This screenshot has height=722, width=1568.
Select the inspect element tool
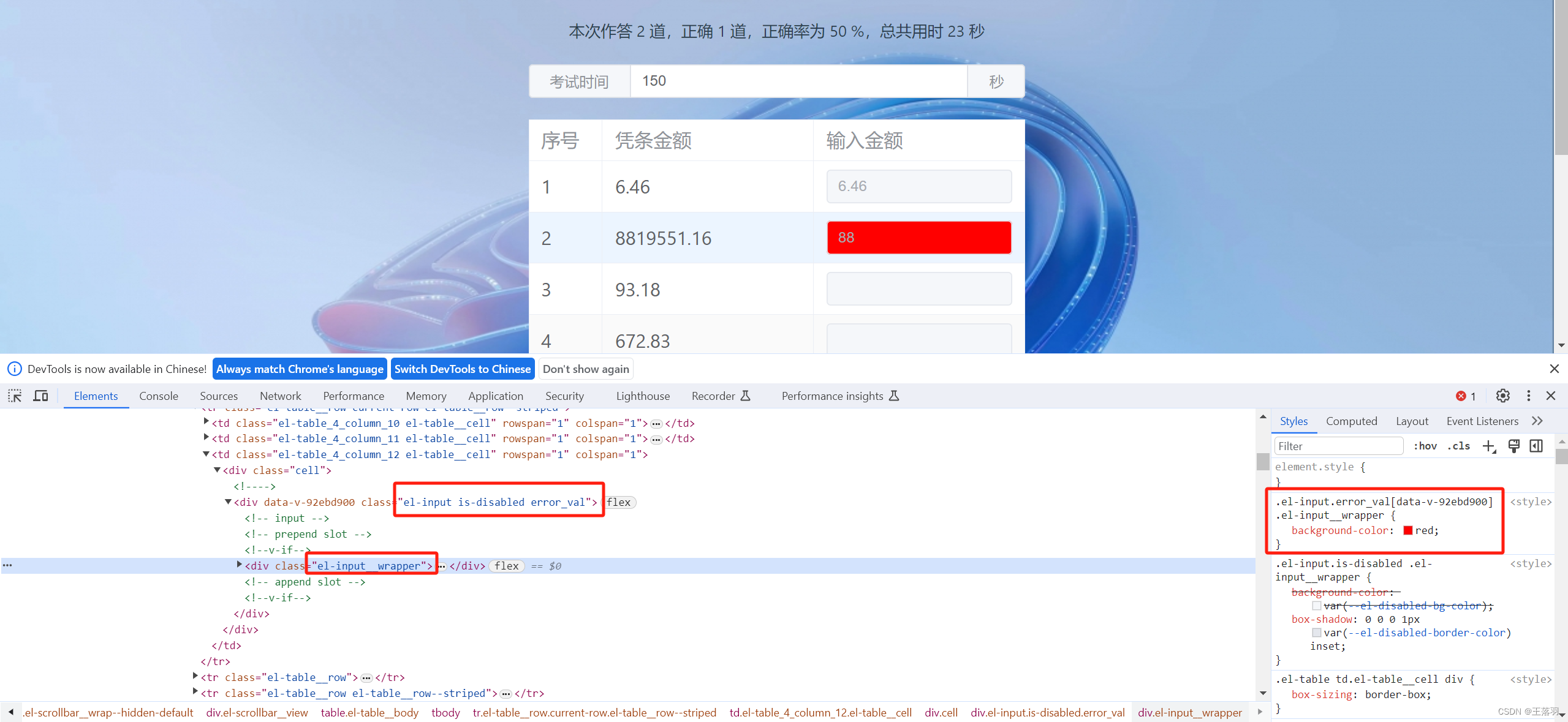(14, 396)
